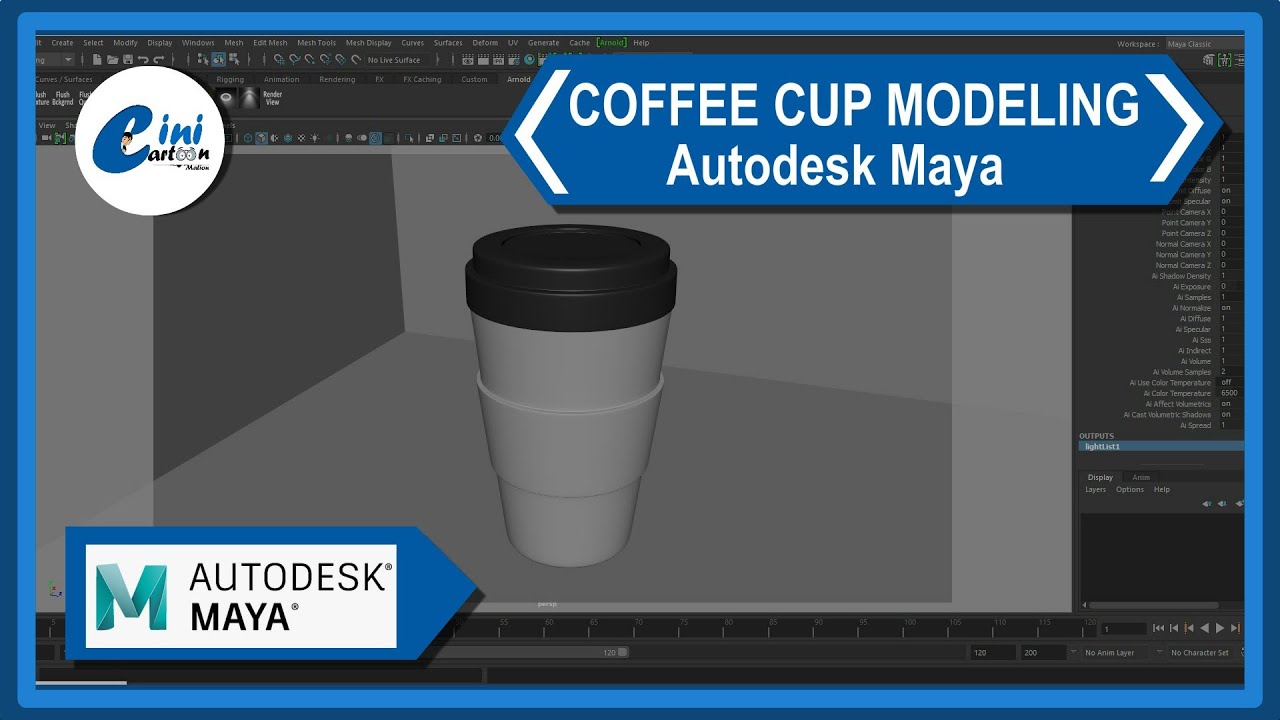Image resolution: width=1280 pixels, height=720 pixels.
Task: Open the Render View window icon
Action: (x=468, y=60)
